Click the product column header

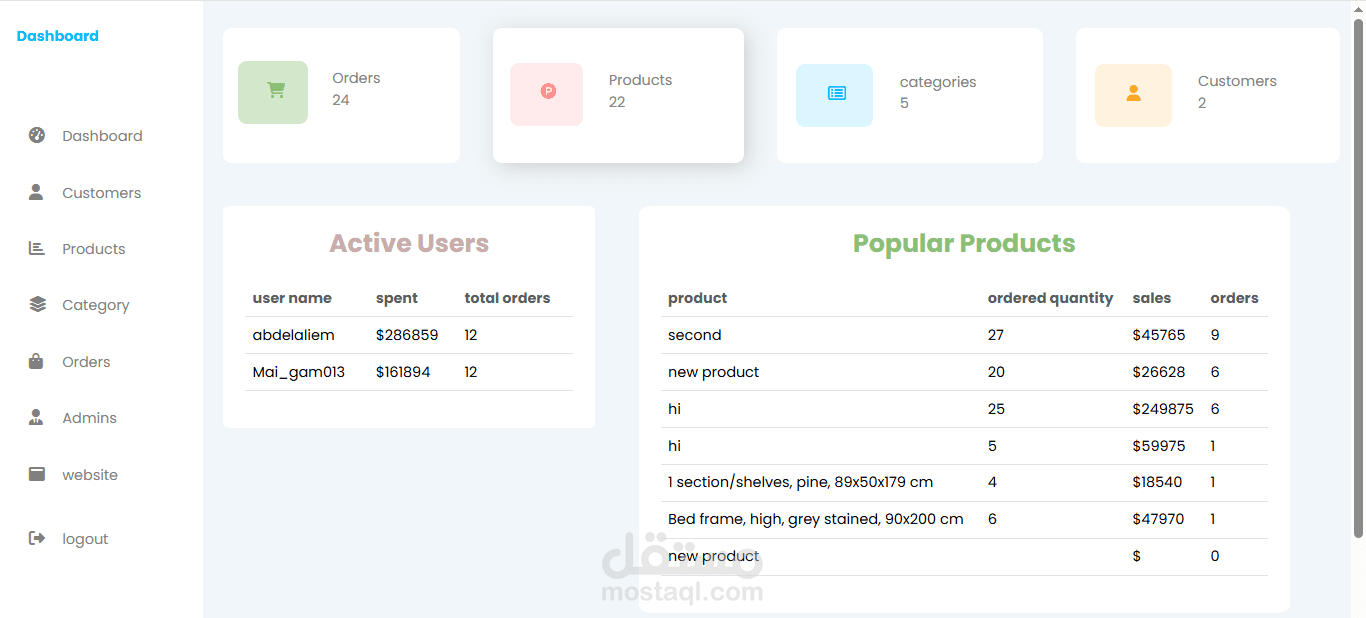697,298
